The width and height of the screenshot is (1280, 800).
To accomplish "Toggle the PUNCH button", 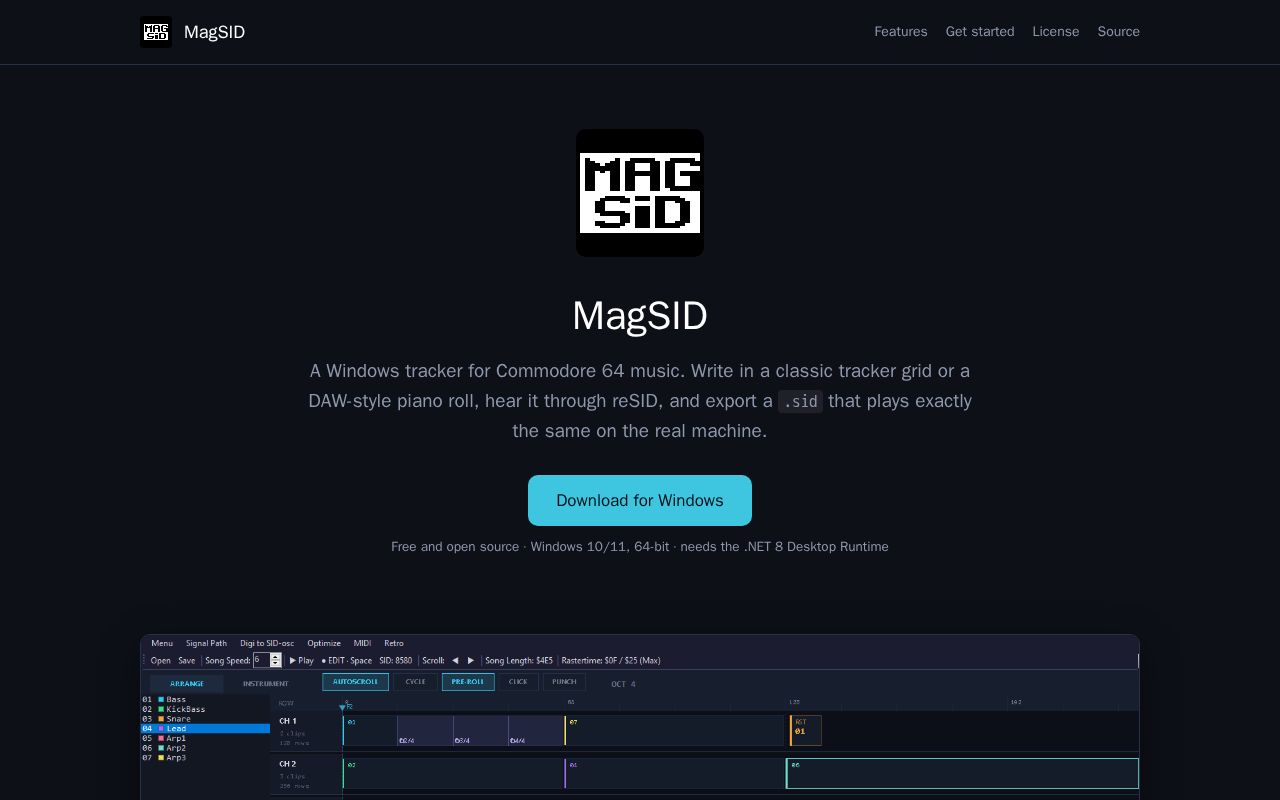I will tap(564, 682).
